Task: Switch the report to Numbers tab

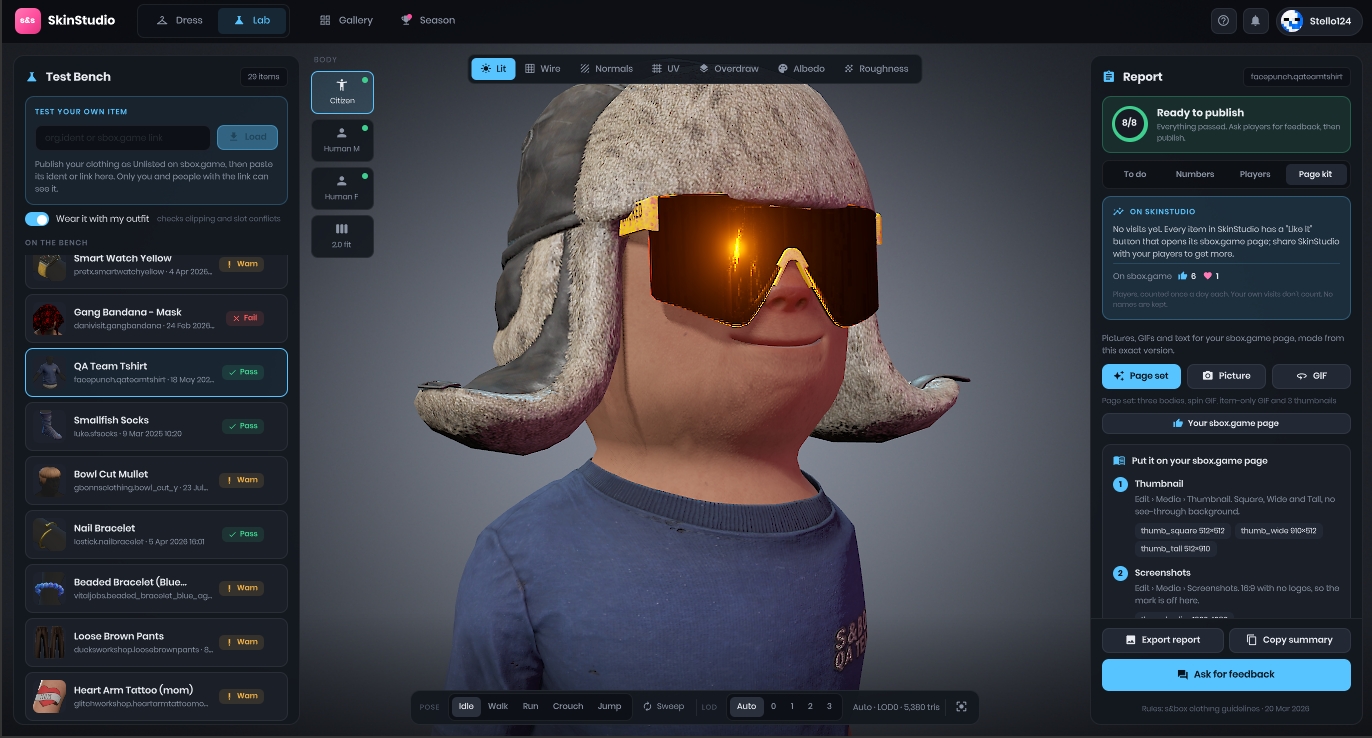Action: pyautogui.click(x=1195, y=174)
